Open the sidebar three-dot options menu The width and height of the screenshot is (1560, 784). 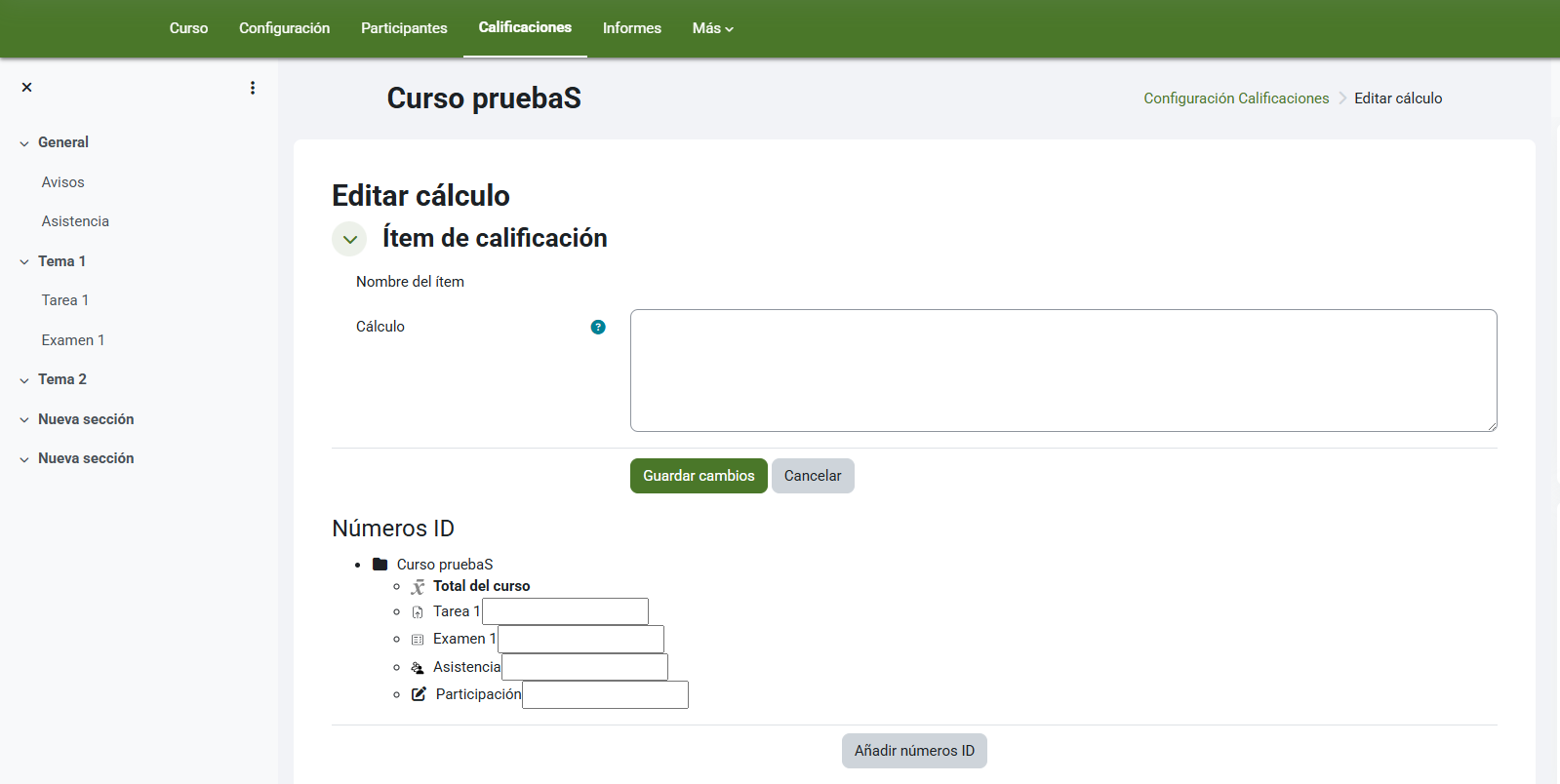(253, 88)
